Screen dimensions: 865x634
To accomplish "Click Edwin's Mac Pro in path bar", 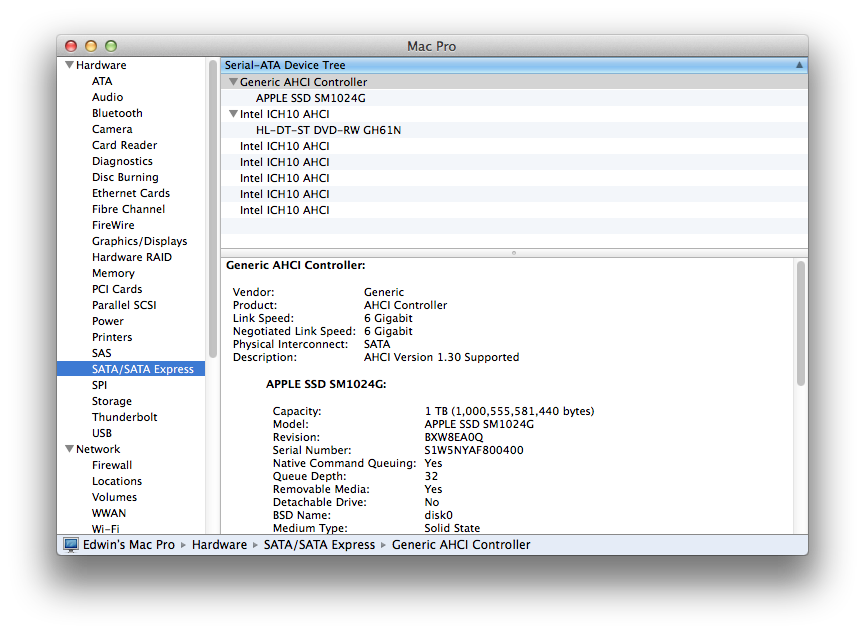I will (129, 545).
